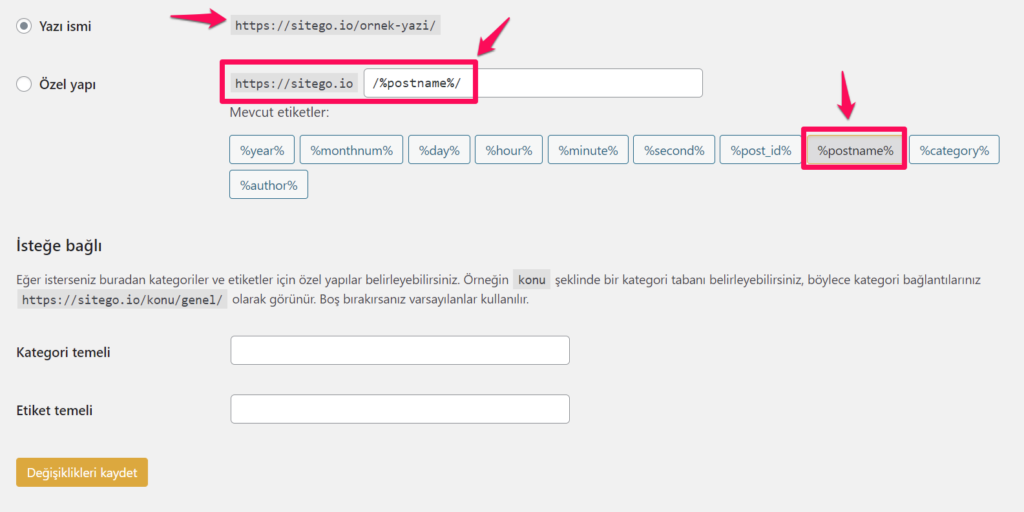Add the %hour% tag
Image resolution: width=1024 pixels, height=512 pixels.
[x=509, y=151]
